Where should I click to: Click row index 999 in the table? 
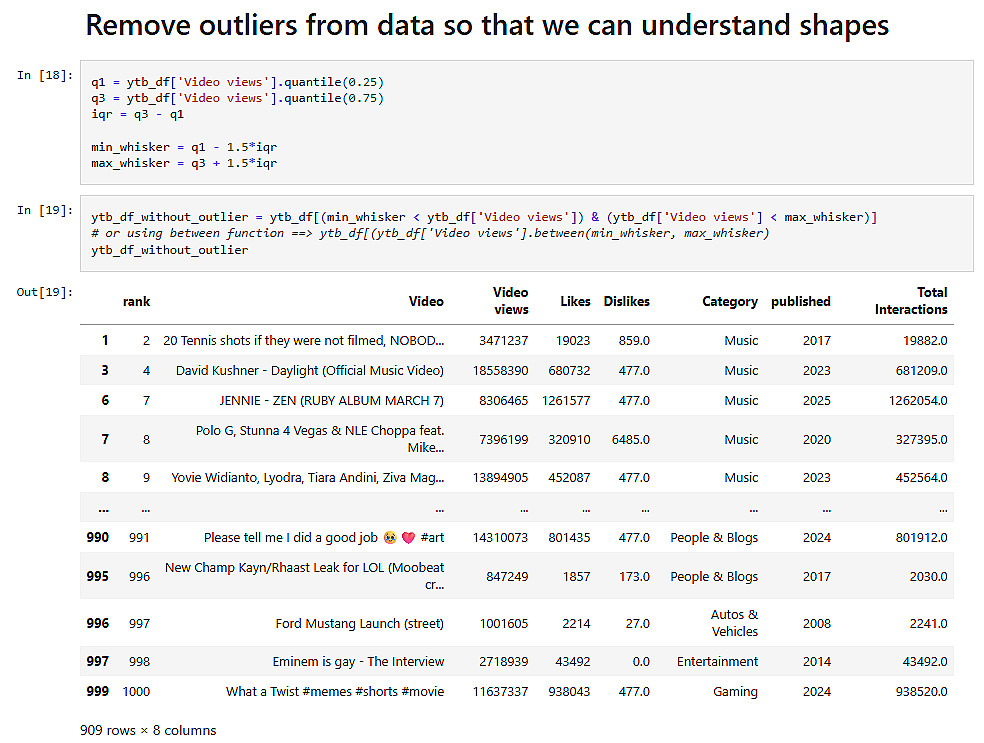tap(98, 691)
